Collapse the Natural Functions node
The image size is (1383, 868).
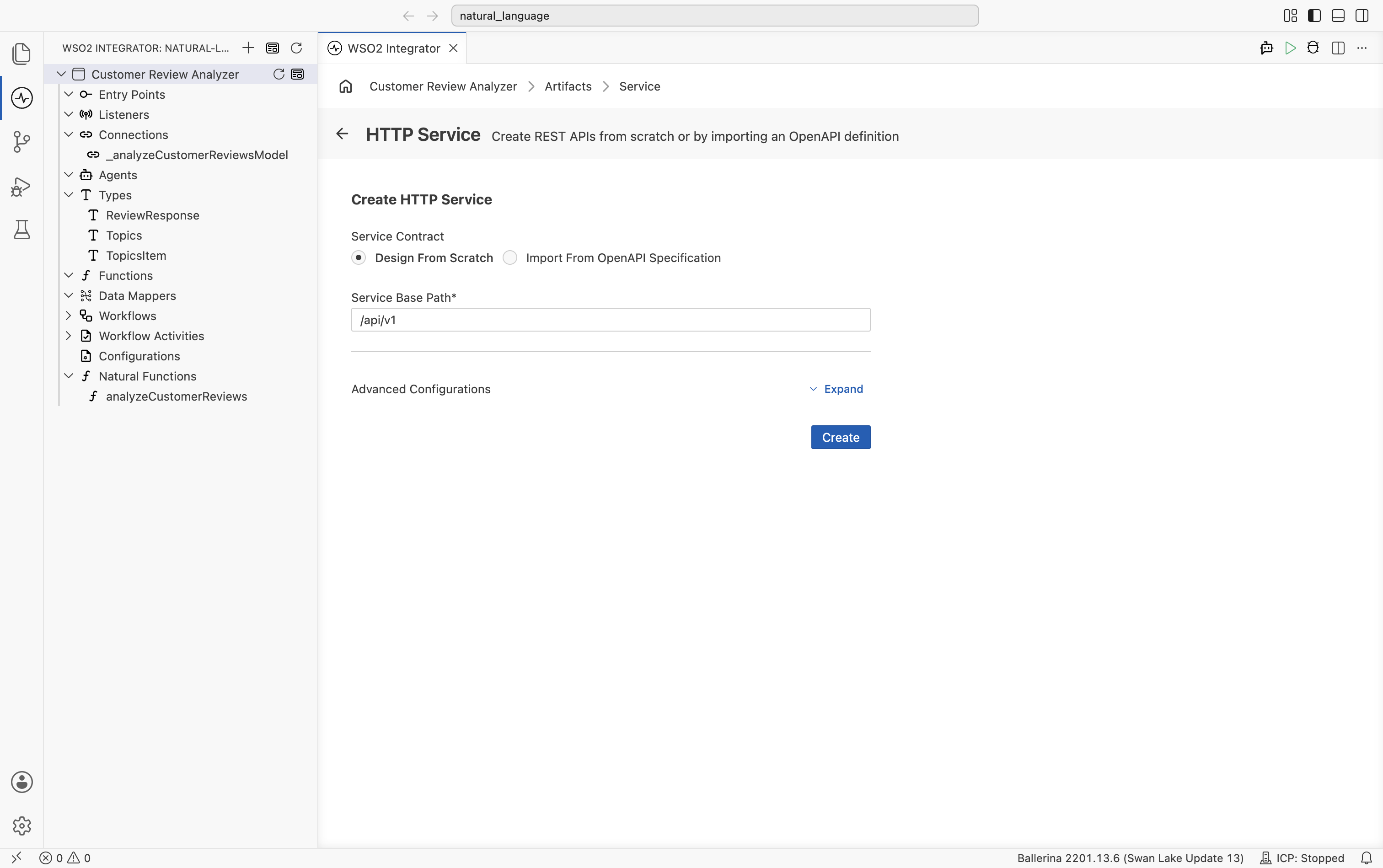(68, 376)
